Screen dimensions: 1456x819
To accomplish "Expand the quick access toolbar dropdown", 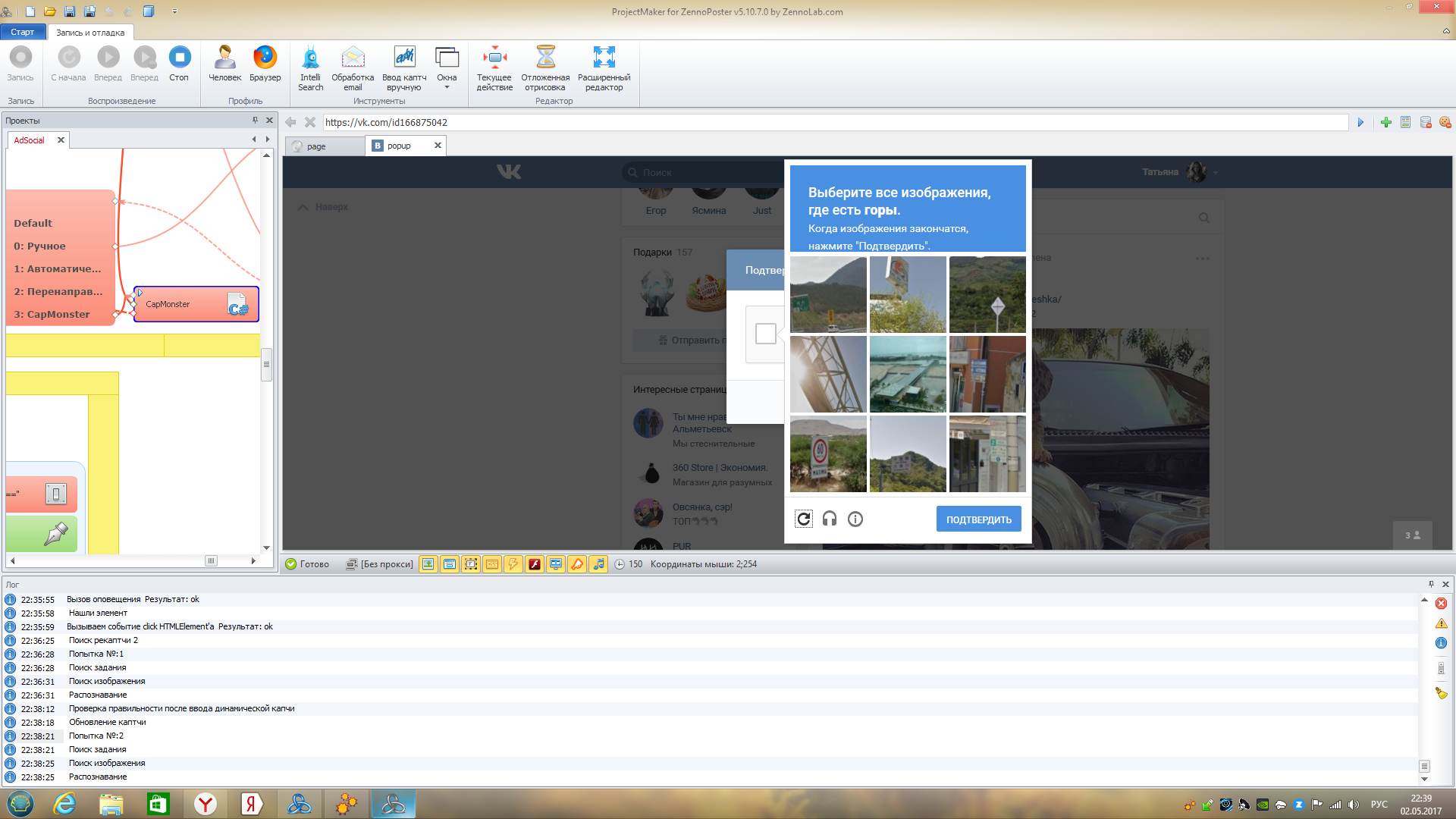I will (174, 11).
